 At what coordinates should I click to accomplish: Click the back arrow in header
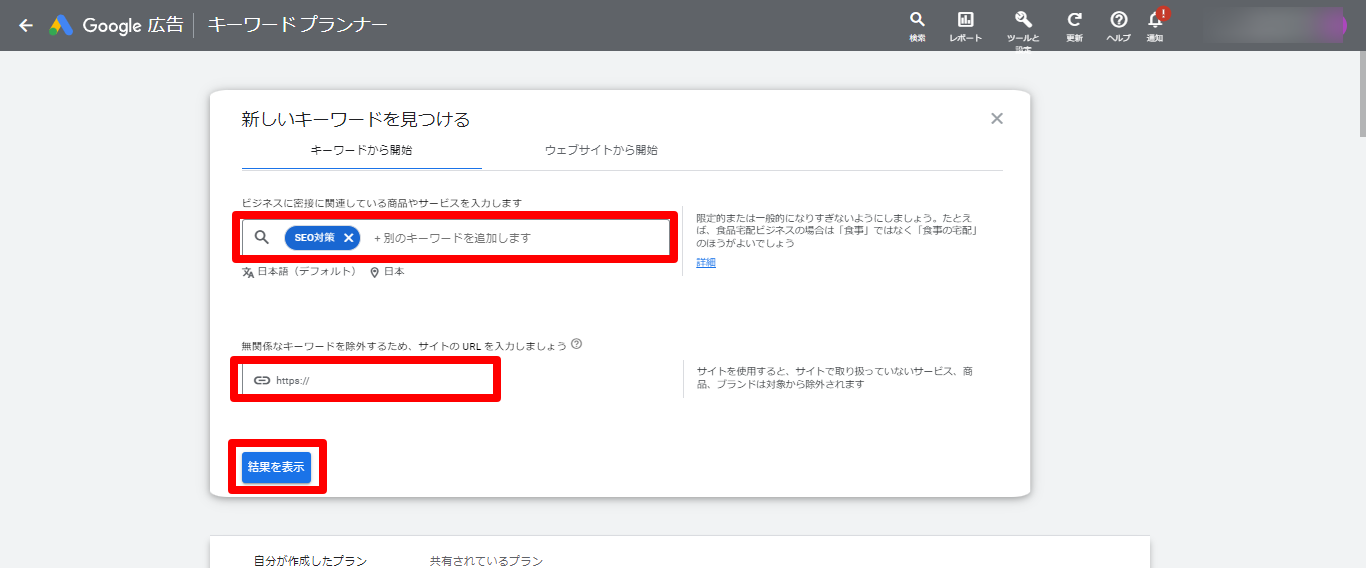click(26, 25)
